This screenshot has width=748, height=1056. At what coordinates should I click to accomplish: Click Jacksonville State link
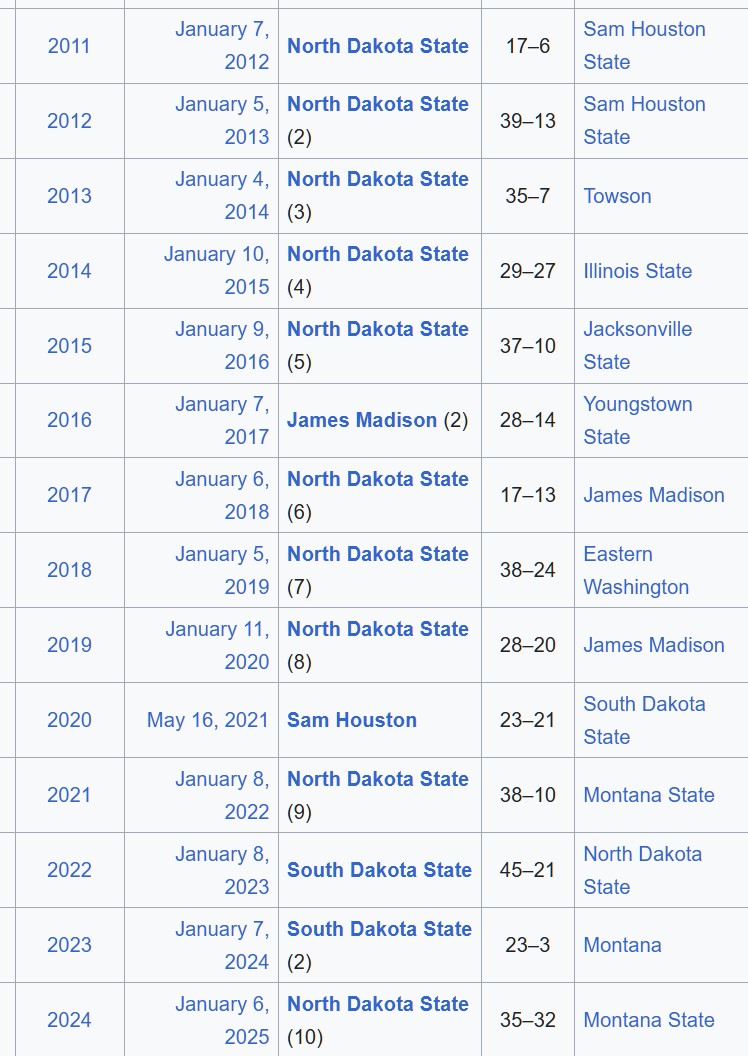[638, 345]
